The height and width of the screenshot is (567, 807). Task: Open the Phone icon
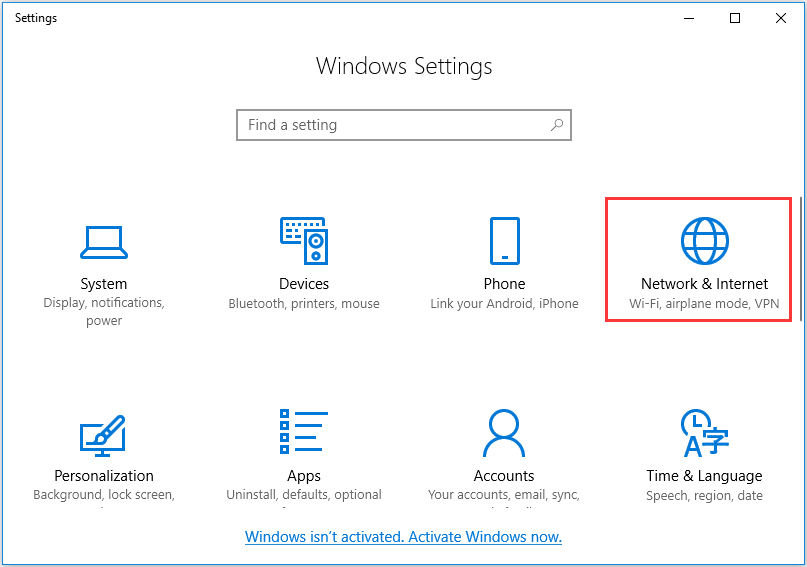pyautogui.click(x=504, y=241)
